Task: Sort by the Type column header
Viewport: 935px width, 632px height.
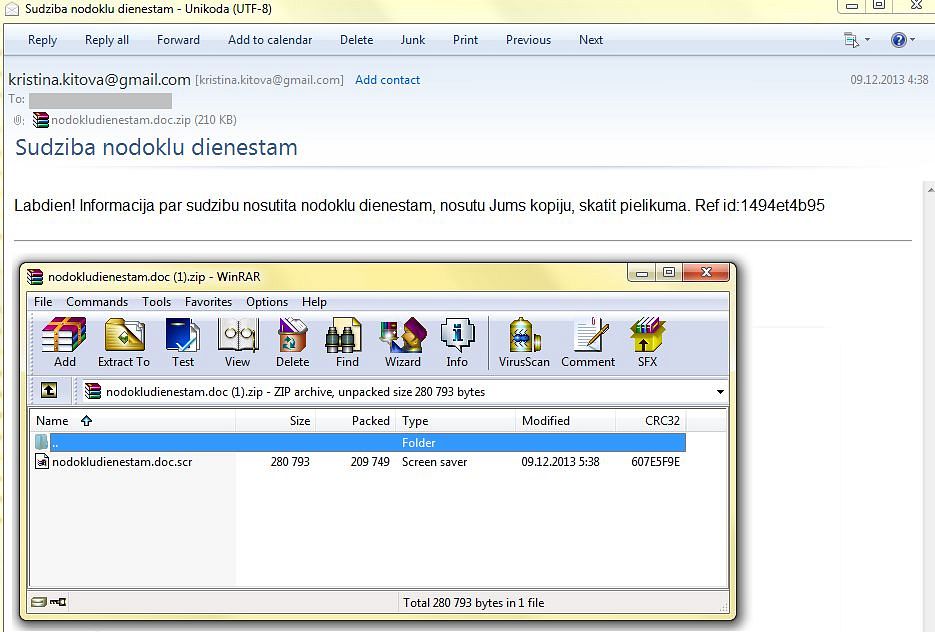Action: (456, 421)
